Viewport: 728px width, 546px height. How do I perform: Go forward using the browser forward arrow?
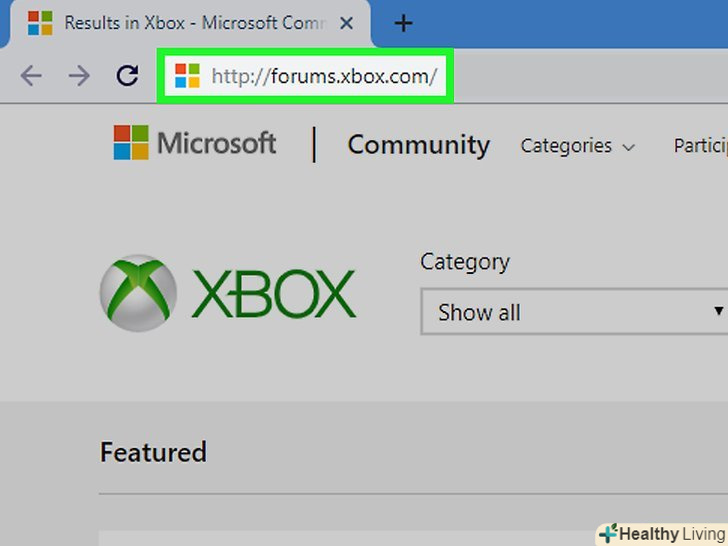(x=79, y=76)
